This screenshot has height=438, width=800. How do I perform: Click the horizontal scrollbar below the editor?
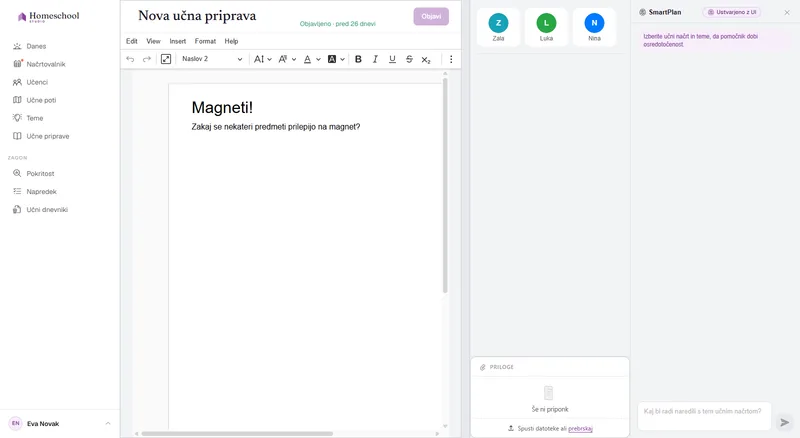tap(237, 434)
